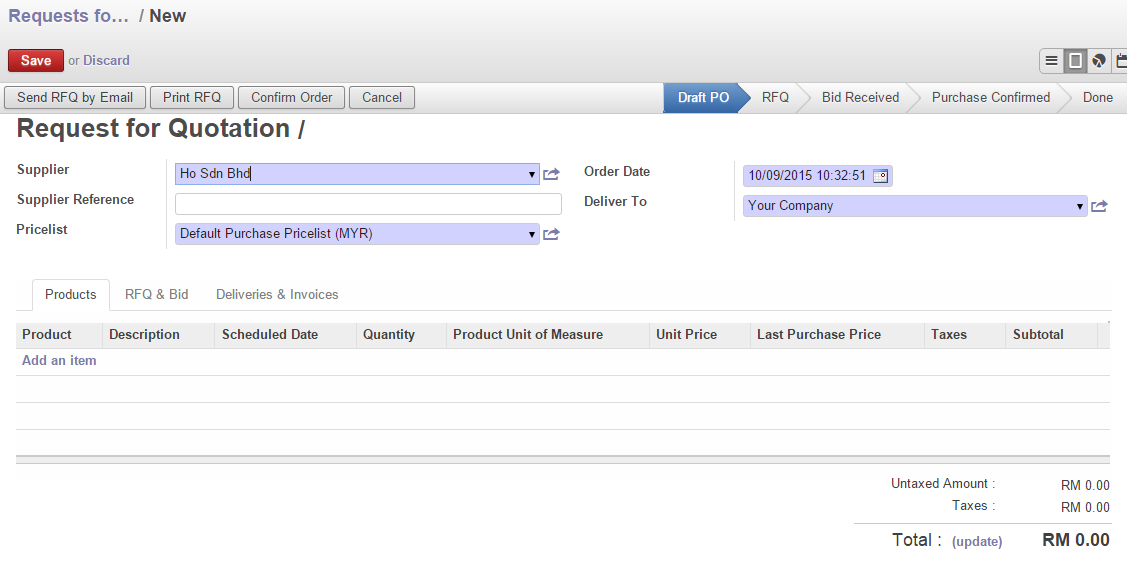
Task: Expand the Supplier dropdown arrow
Action: click(532, 174)
